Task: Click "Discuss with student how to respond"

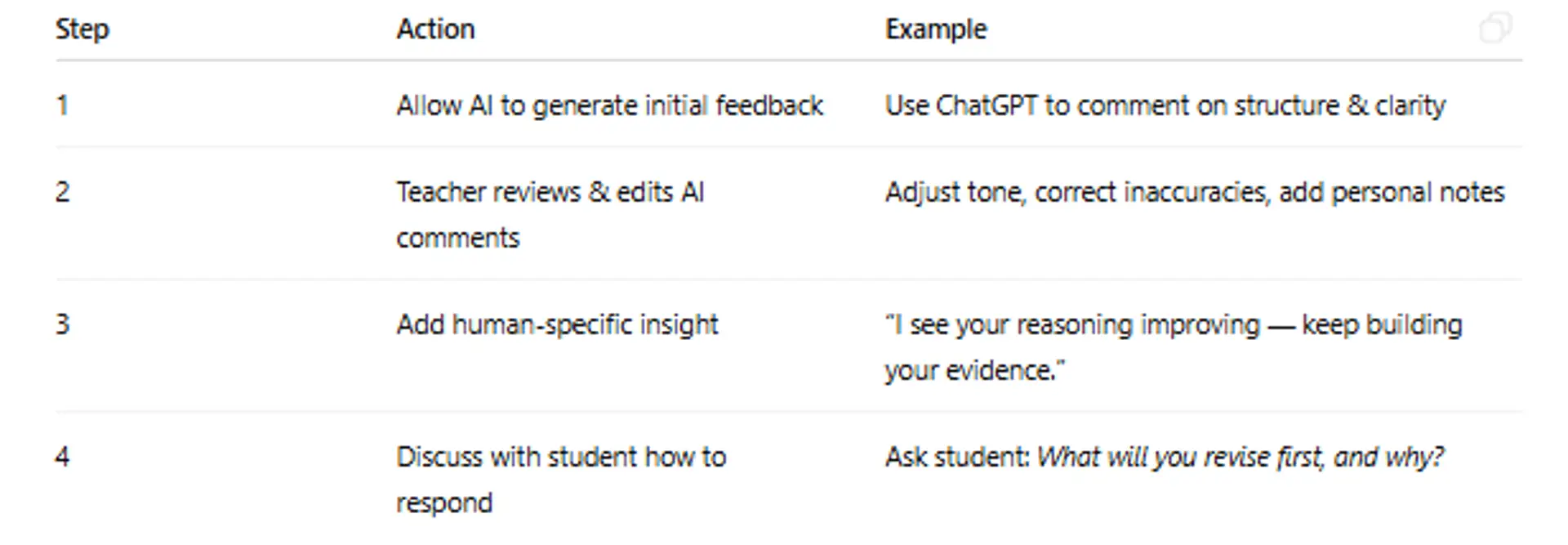Action: 560,479
